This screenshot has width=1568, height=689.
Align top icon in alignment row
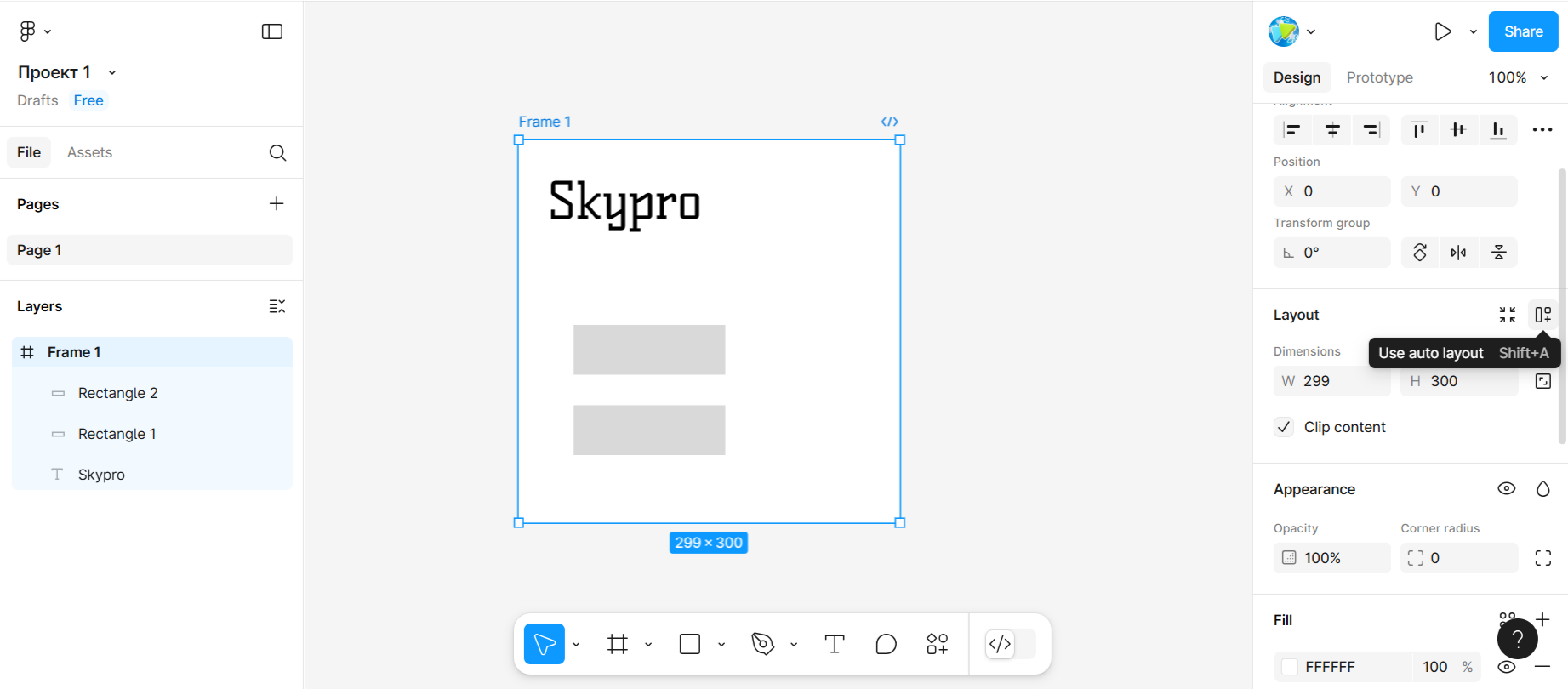tap(1419, 130)
